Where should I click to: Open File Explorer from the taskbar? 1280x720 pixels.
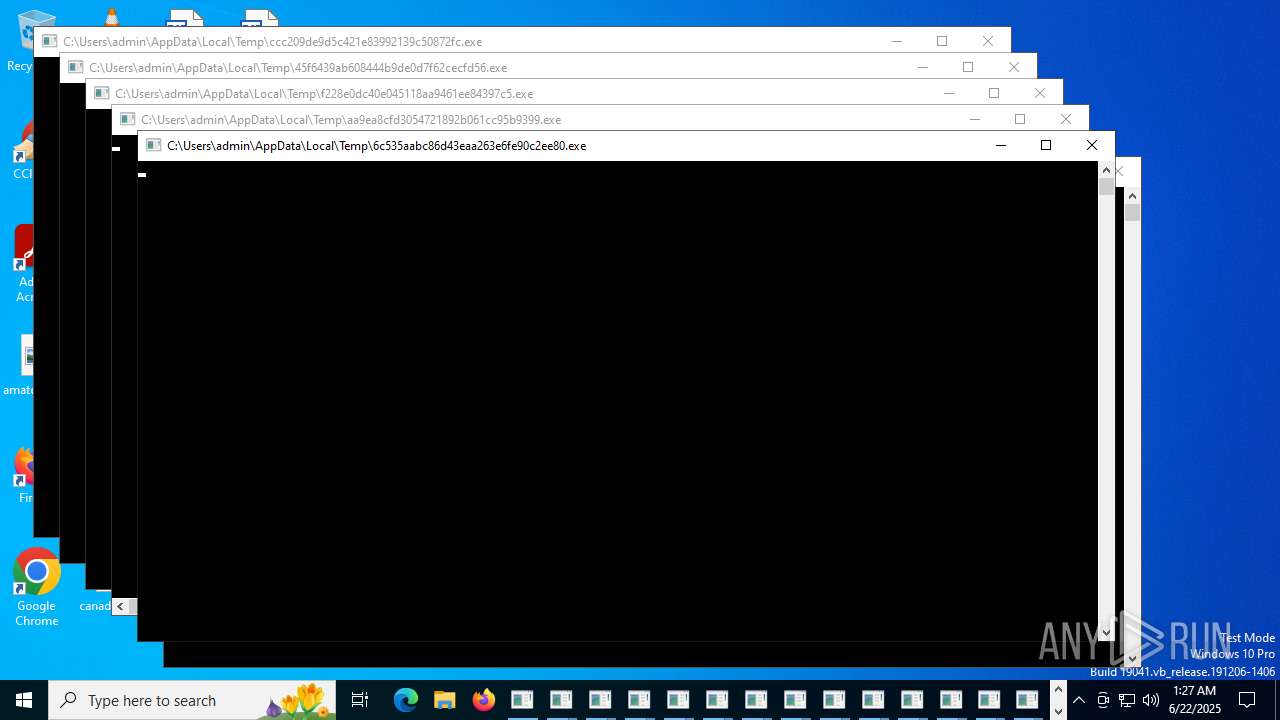pos(444,700)
